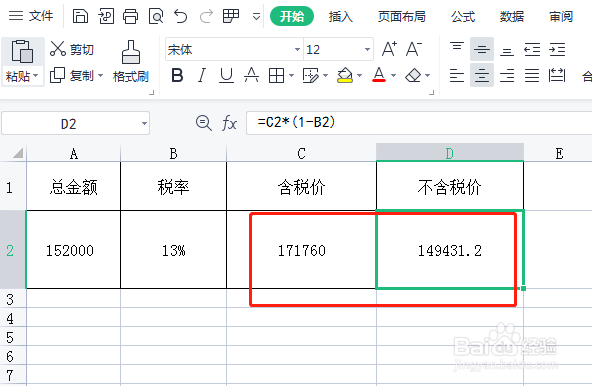Image resolution: width=592 pixels, height=386 pixels.
Task: Expand the eraser clear dropdown arrow
Action: (x=427, y=76)
